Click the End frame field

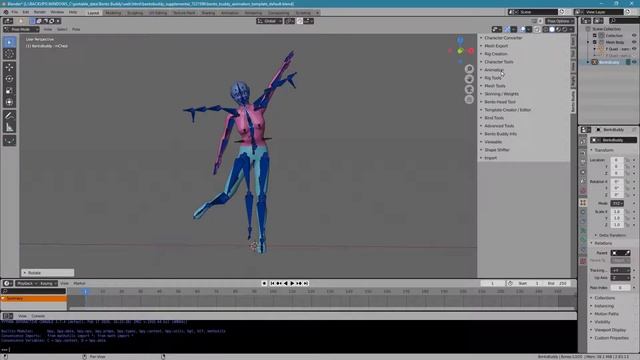tap(558, 283)
